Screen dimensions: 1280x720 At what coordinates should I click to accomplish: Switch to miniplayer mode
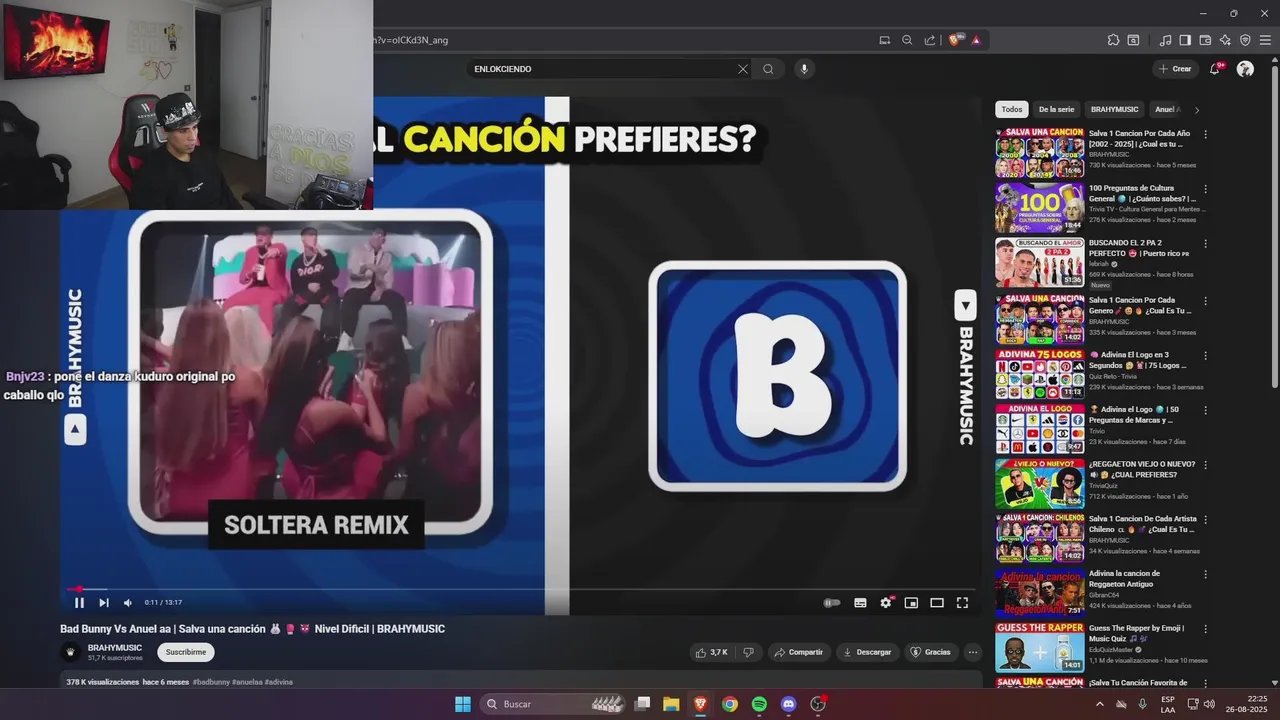[x=911, y=603]
